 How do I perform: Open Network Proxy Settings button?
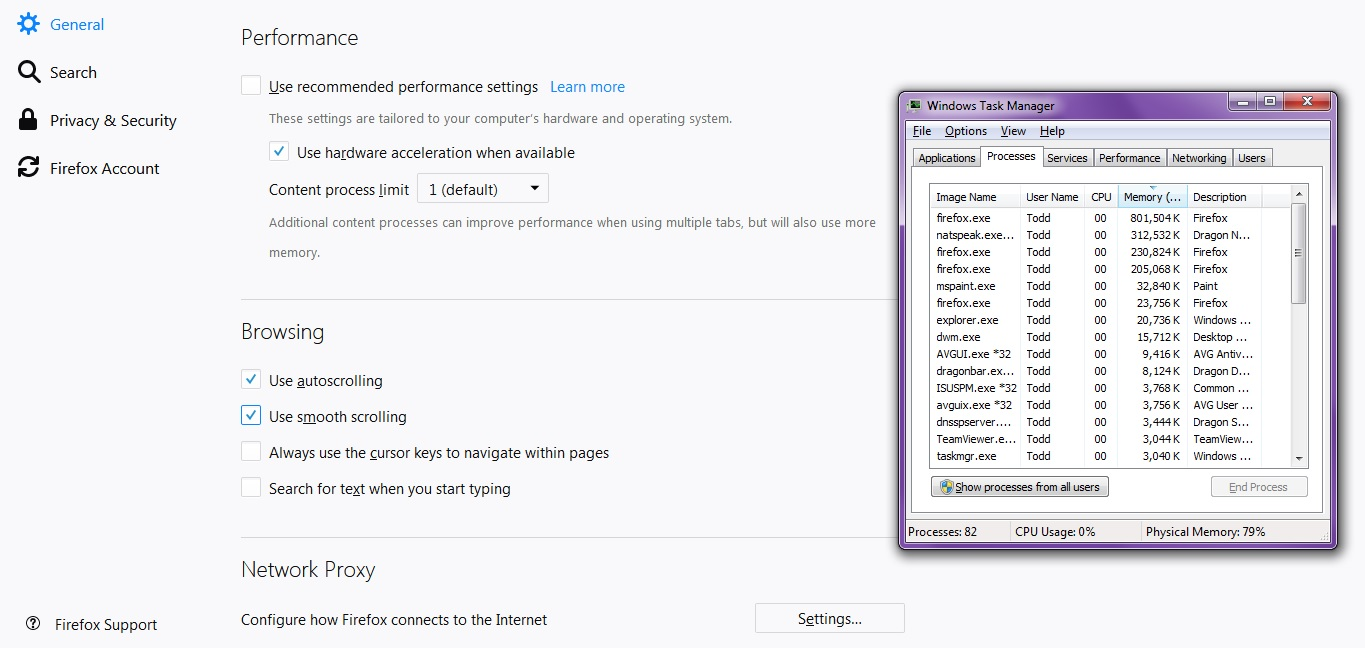tap(830, 618)
